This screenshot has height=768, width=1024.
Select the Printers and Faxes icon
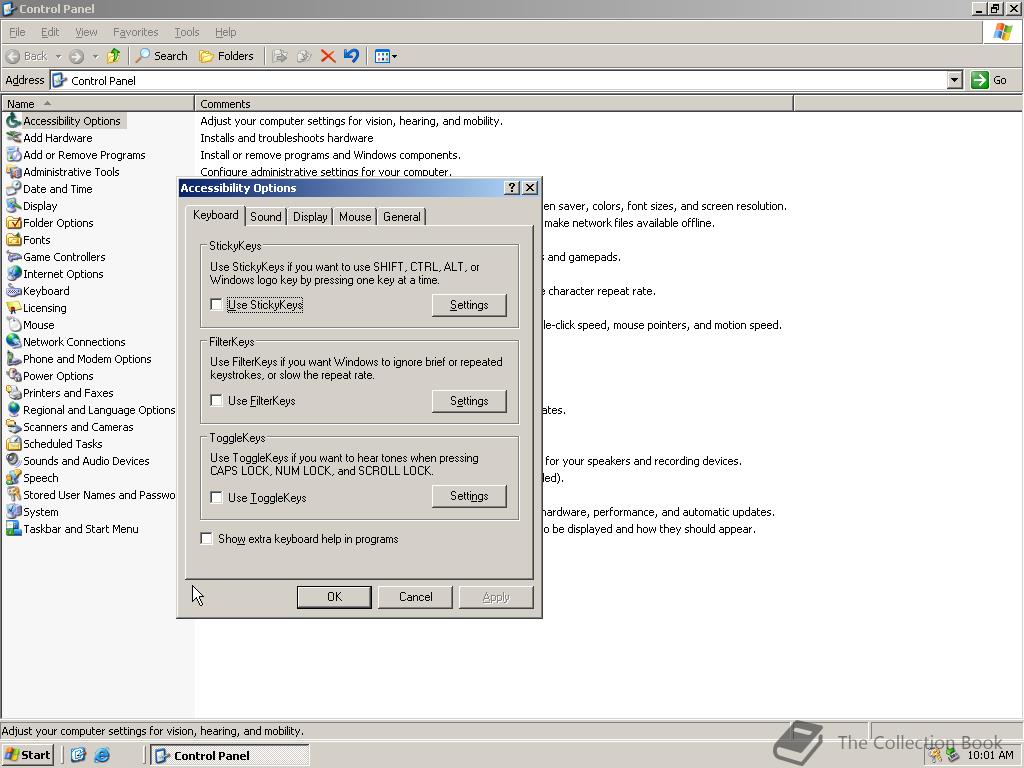[13, 392]
